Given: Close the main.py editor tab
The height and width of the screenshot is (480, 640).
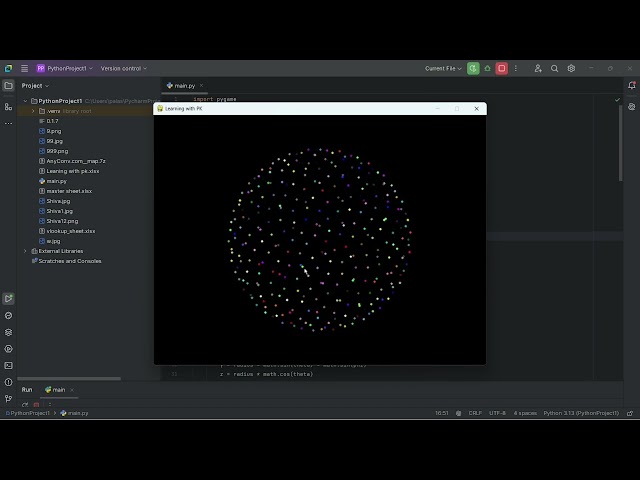Looking at the screenshot, I should click(201, 86).
